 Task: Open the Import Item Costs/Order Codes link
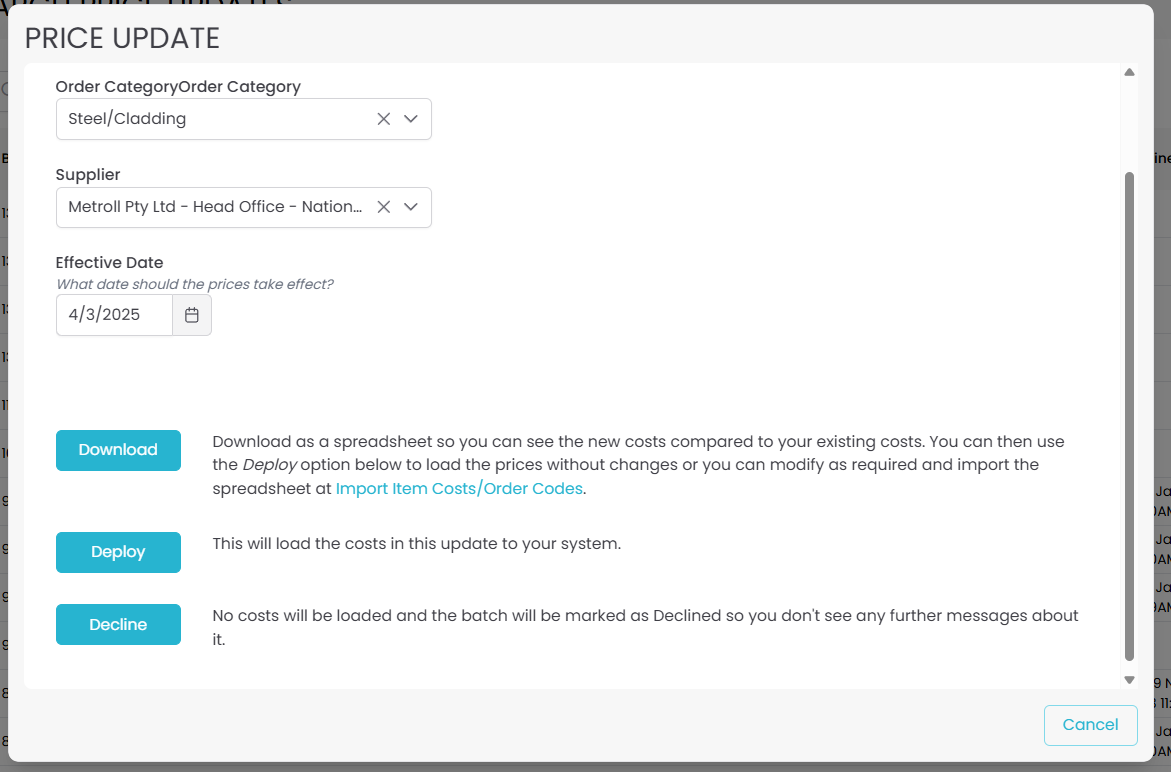pos(459,489)
